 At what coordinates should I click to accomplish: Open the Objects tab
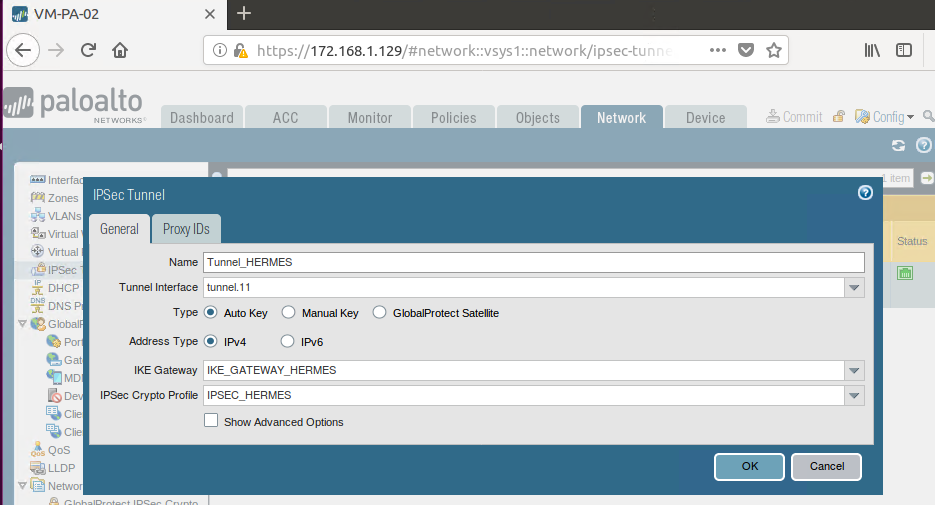tap(538, 117)
